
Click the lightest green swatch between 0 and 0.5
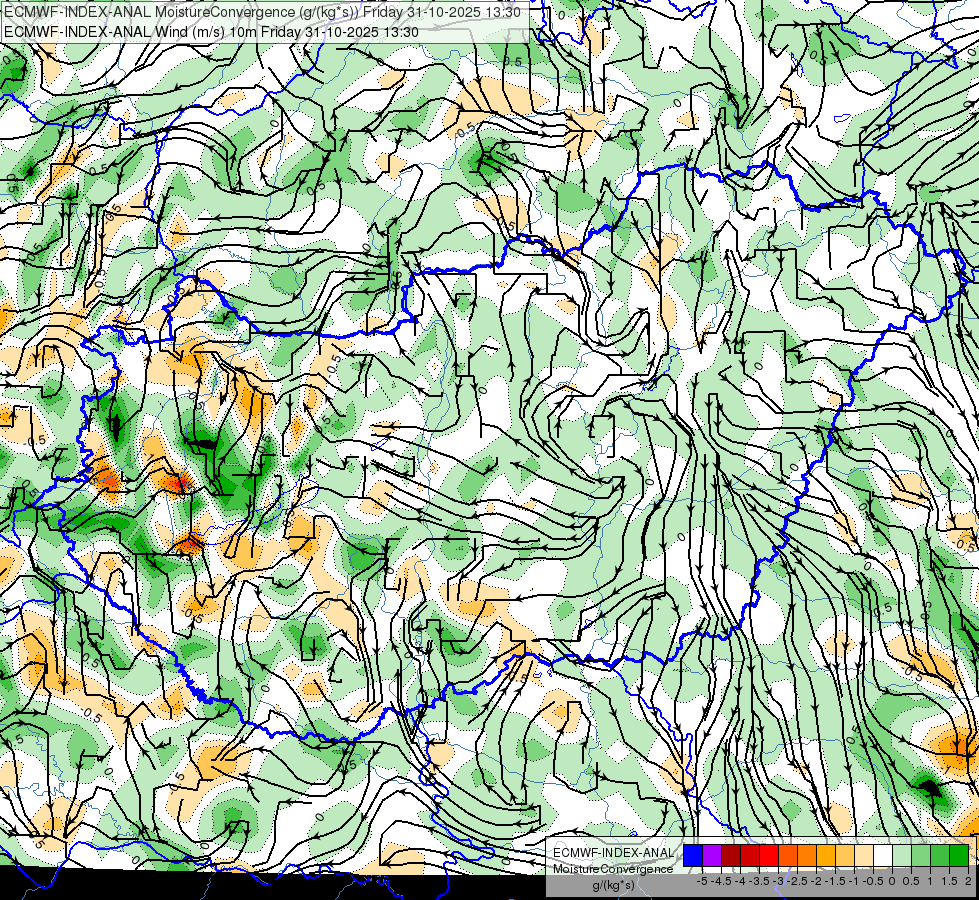902,856
